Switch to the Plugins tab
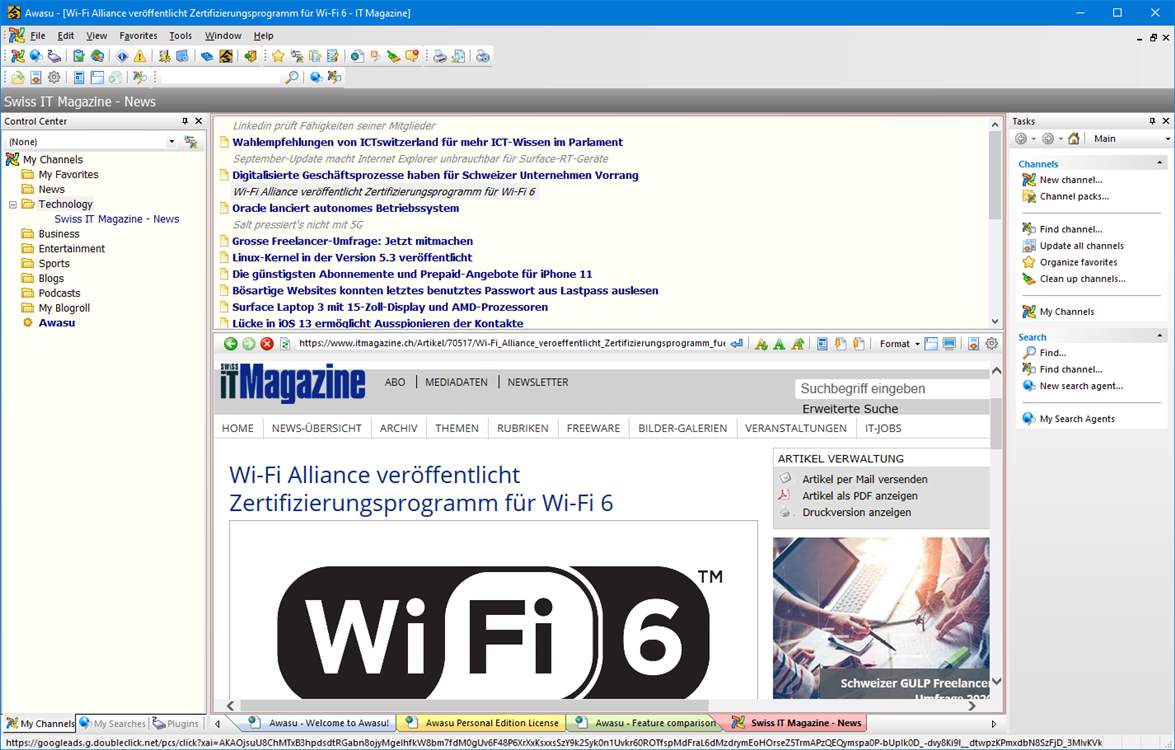1175x750 pixels. tap(176, 724)
